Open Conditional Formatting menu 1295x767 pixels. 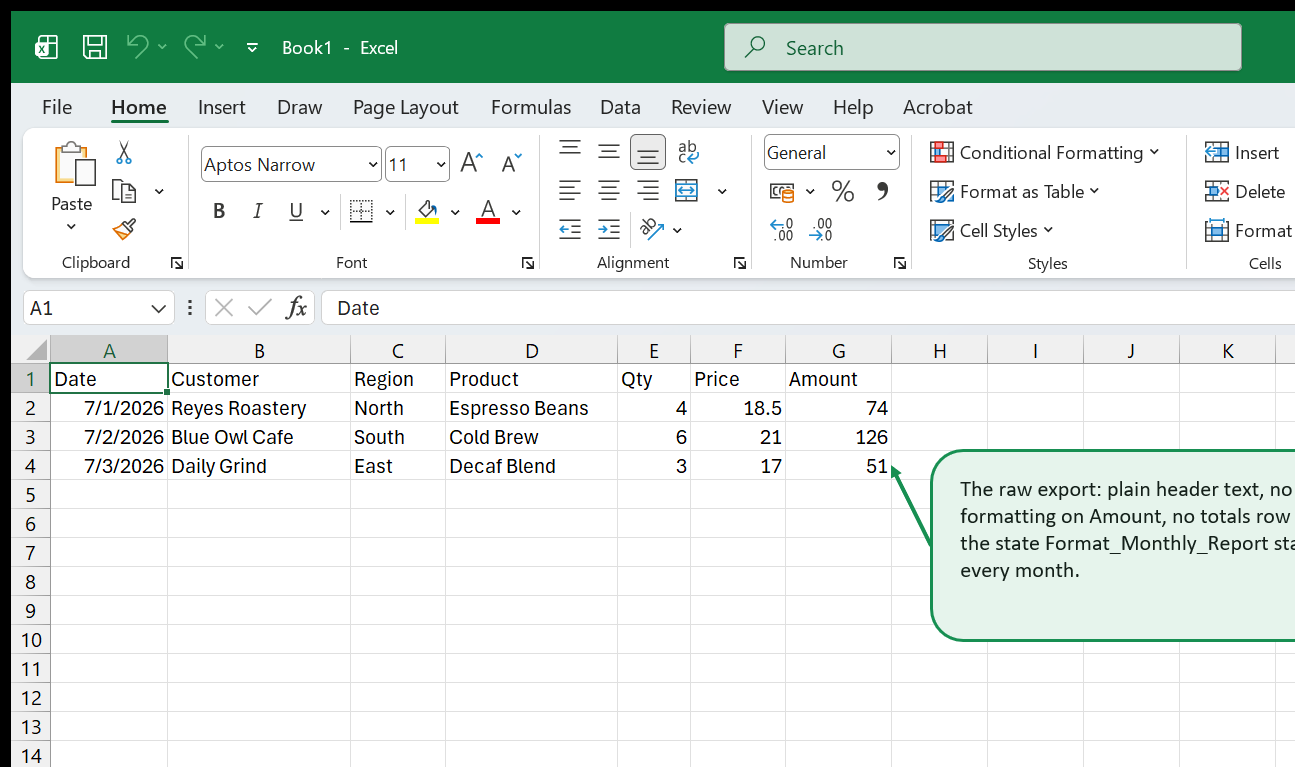click(1045, 152)
